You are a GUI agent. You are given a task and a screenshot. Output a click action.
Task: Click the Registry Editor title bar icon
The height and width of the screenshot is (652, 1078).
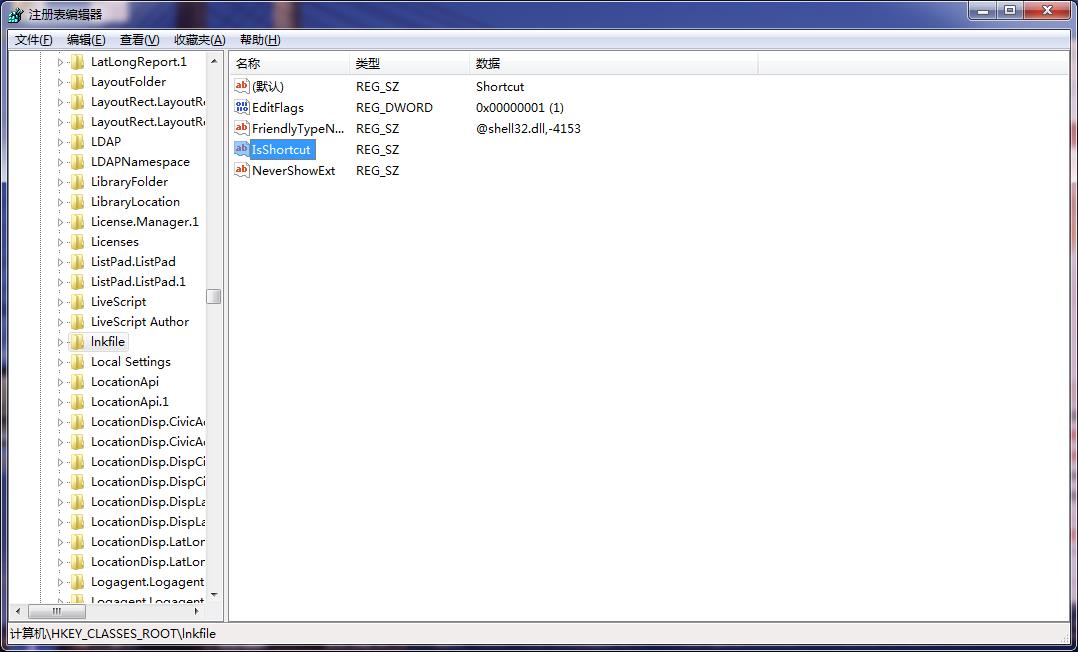point(15,14)
